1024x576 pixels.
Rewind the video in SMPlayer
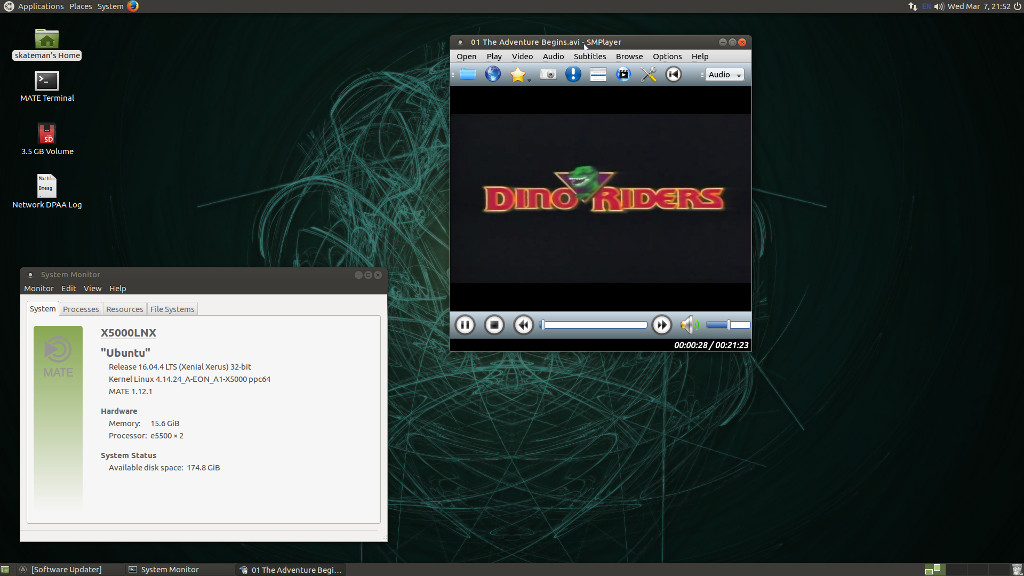click(523, 325)
